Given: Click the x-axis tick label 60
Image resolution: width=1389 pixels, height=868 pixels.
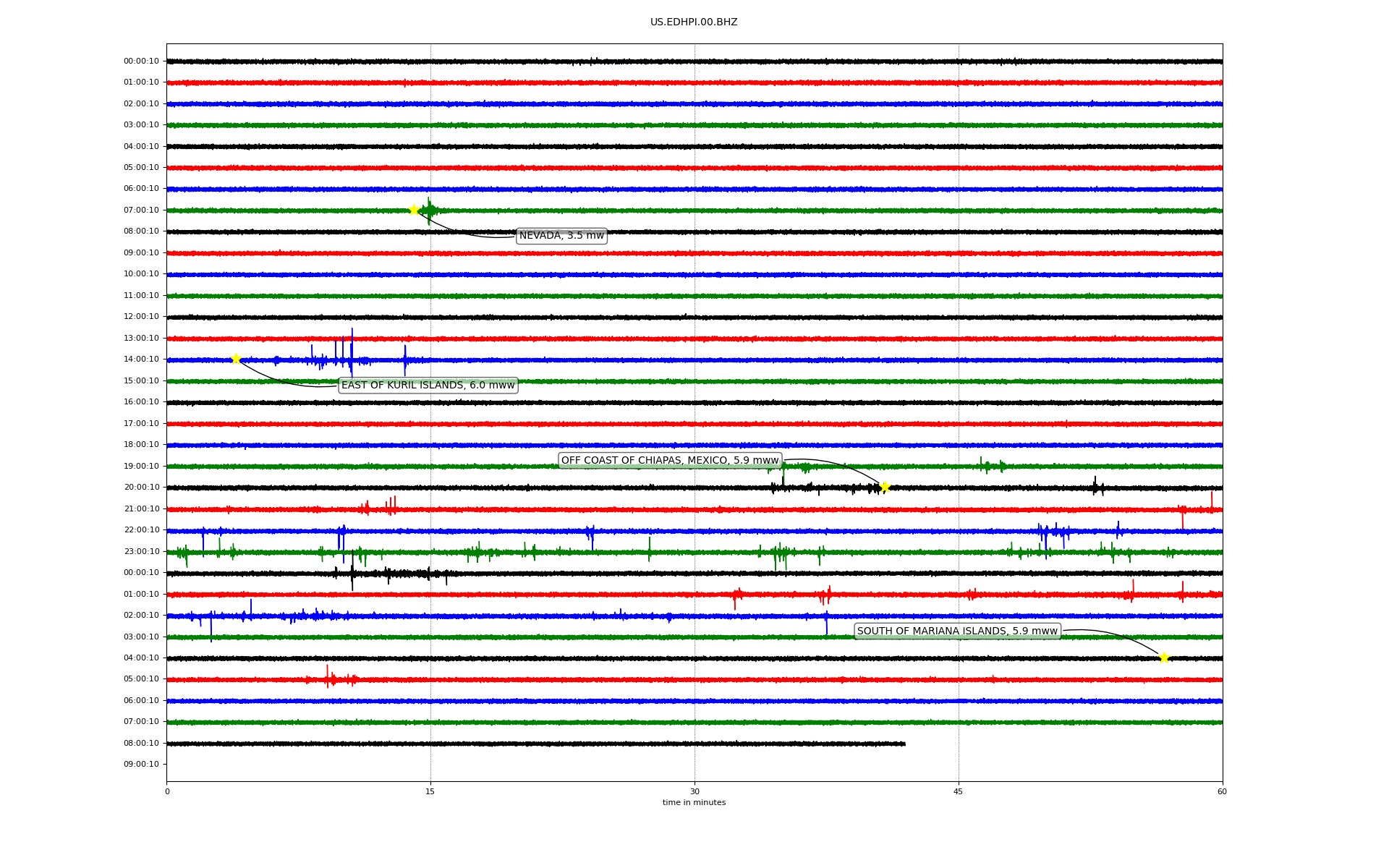Looking at the screenshot, I should [1222, 791].
